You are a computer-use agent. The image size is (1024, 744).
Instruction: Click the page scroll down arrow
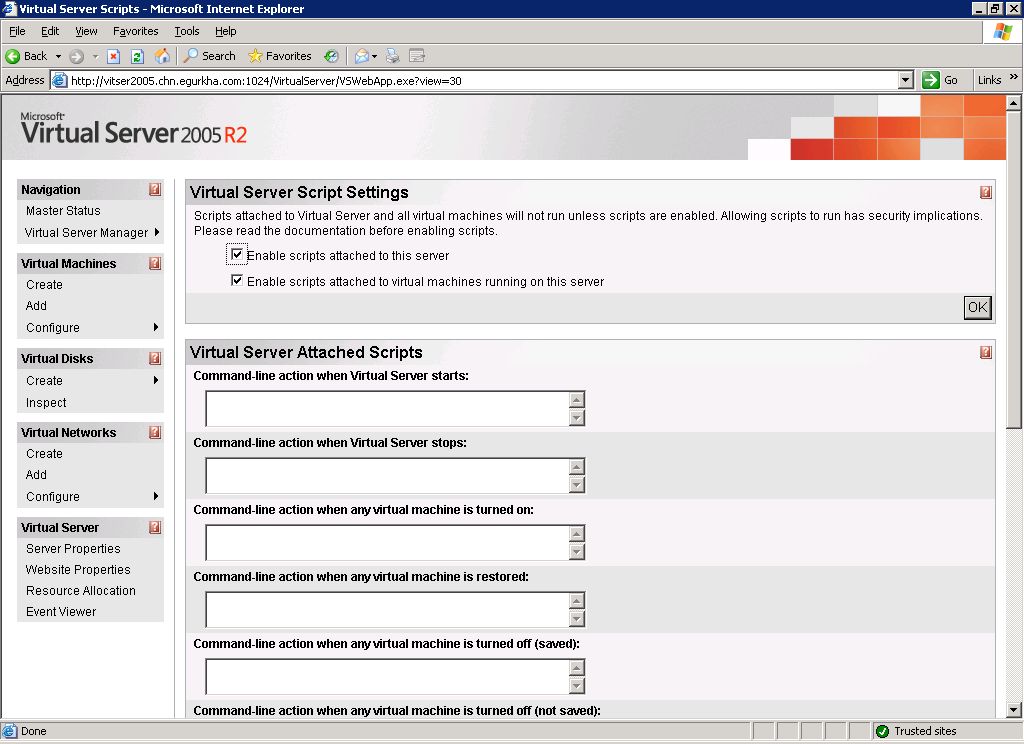click(1013, 709)
